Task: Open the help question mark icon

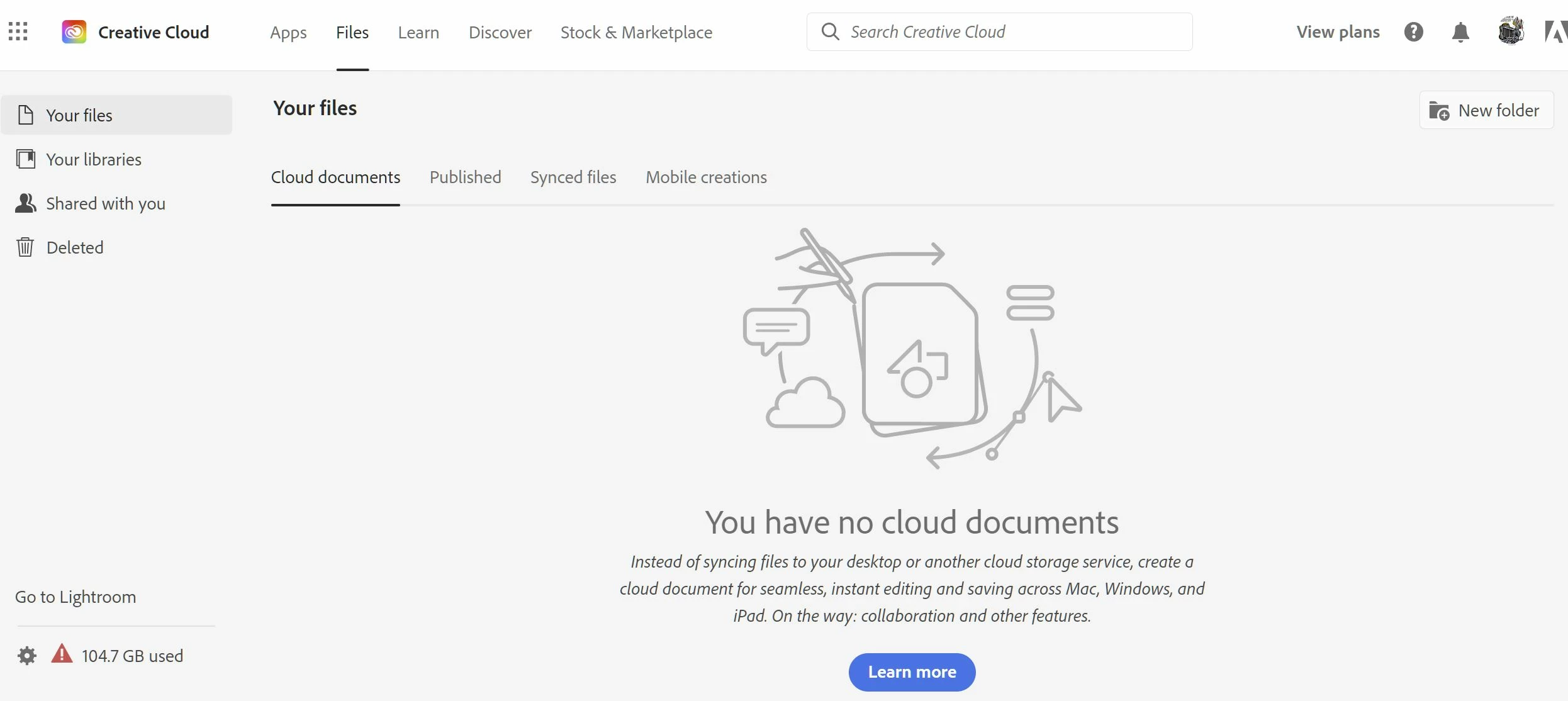Action: [x=1413, y=31]
